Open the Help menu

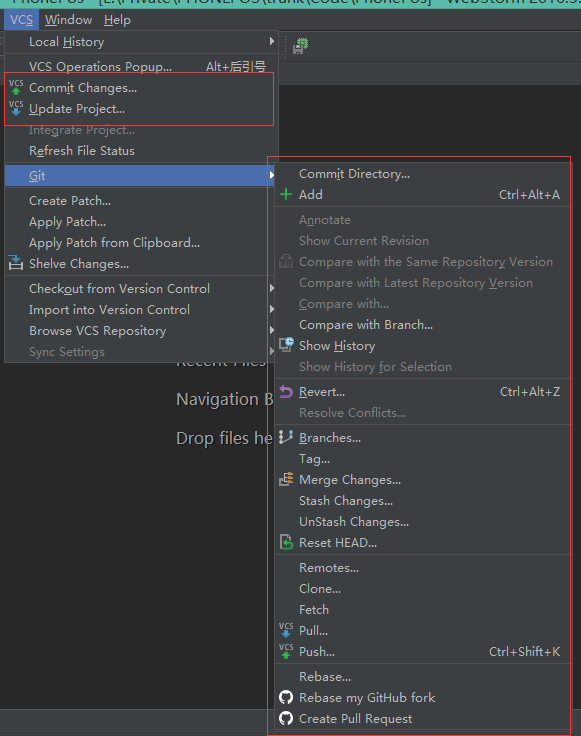click(x=117, y=20)
